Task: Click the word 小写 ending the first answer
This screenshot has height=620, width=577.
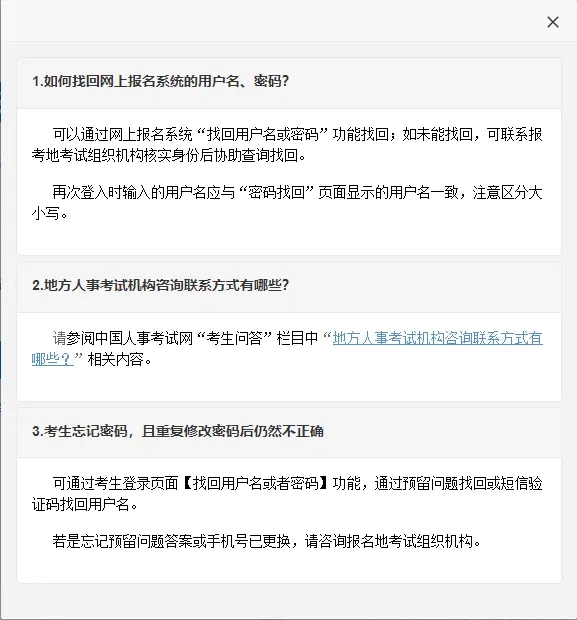Action: (45, 214)
